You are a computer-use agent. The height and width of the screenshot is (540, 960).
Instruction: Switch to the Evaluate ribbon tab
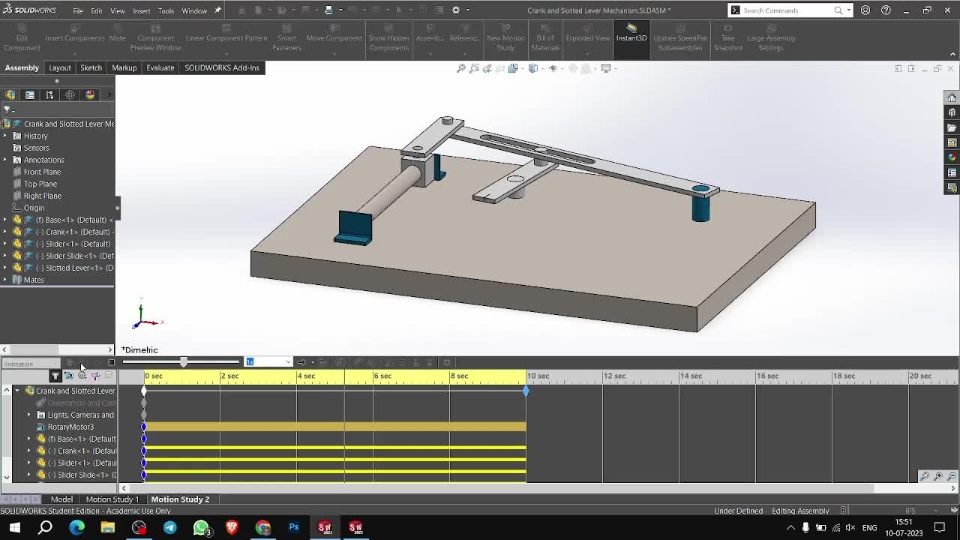click(160, 68)
